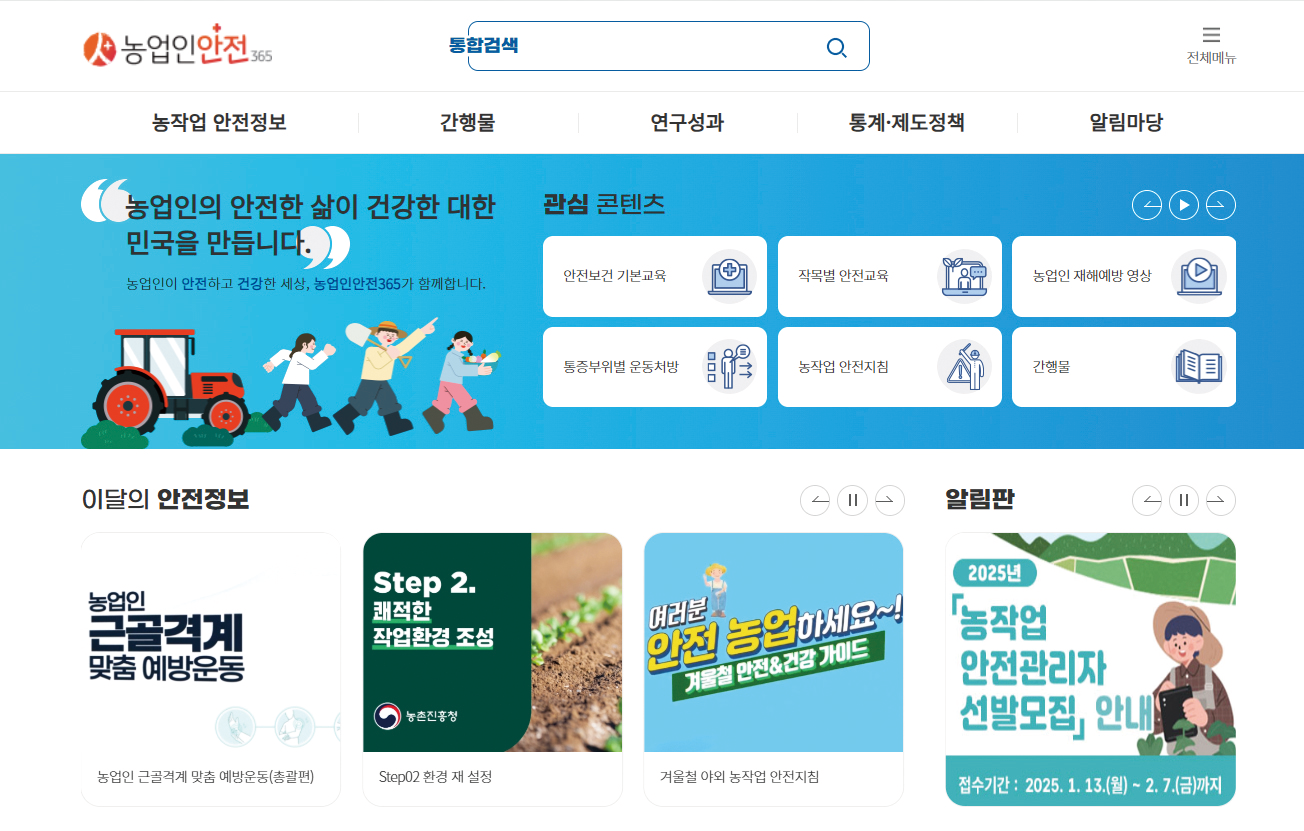Click the 농업인안전365 logo
The height and width of the screenshot is (831, 1304).
pos(178,47)
